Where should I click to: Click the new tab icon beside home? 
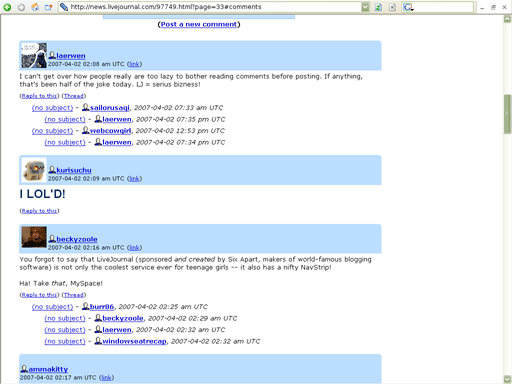(49, 7)
